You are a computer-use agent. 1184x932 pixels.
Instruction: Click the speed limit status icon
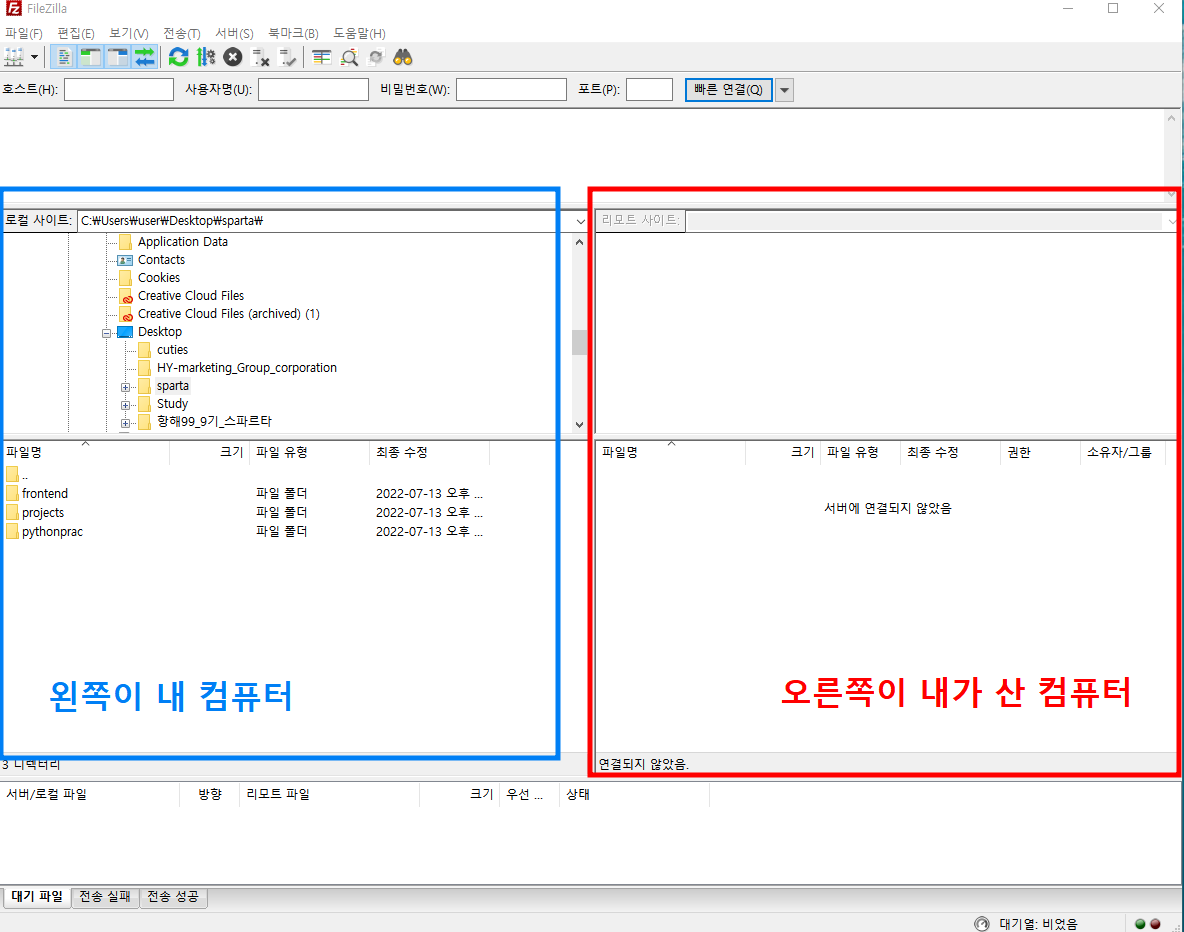(982, 923)
